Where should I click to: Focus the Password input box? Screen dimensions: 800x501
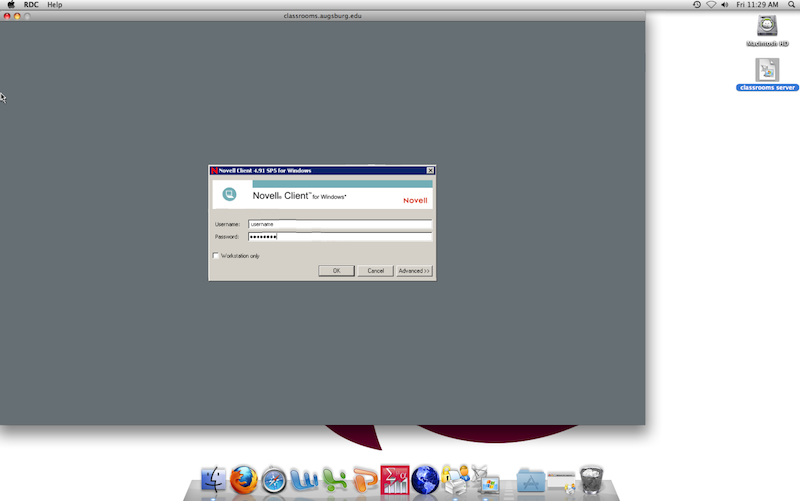tap(339, 237)
